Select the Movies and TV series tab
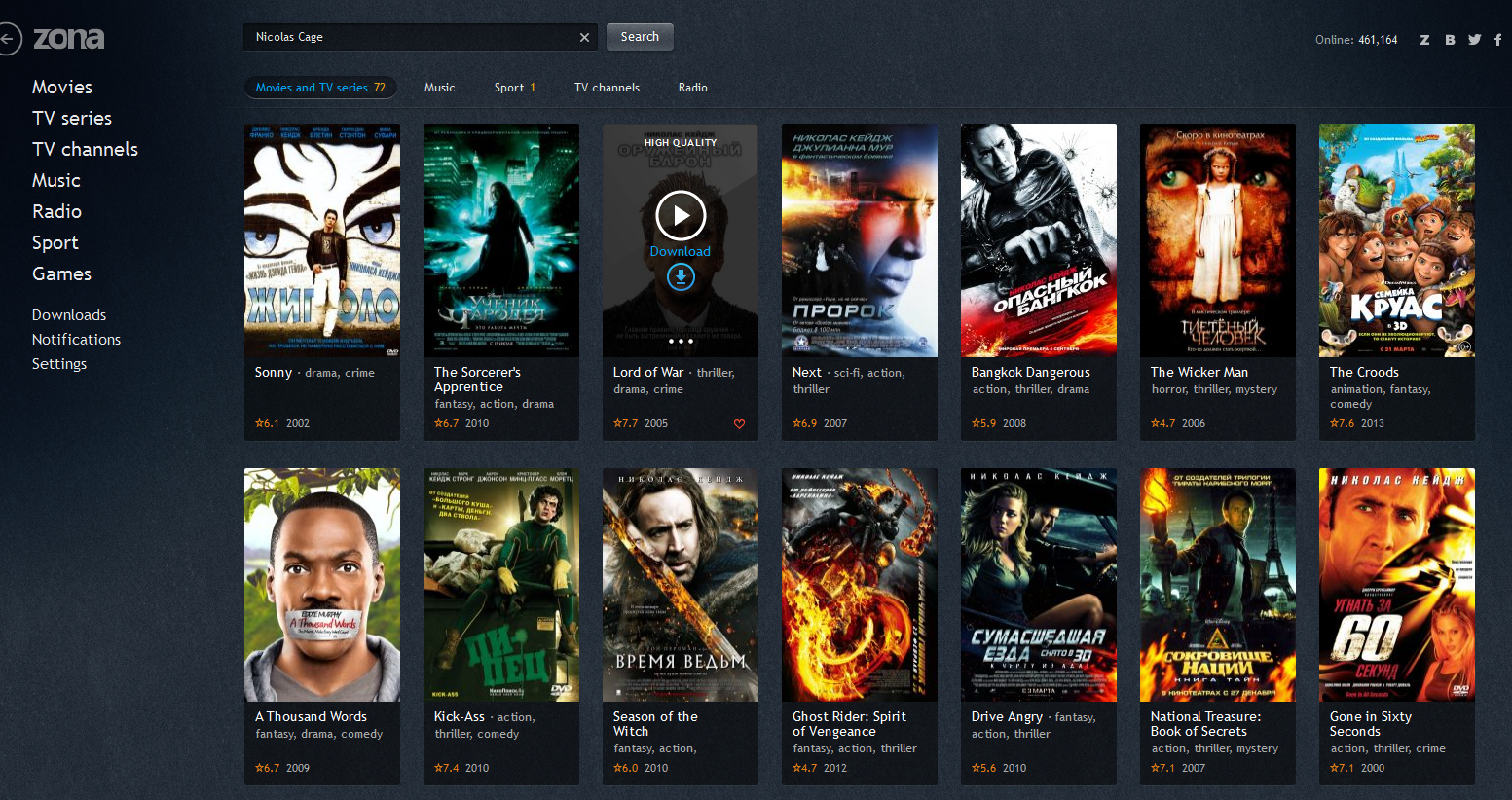The image size is (1512, 800). (x=320, y=88)
